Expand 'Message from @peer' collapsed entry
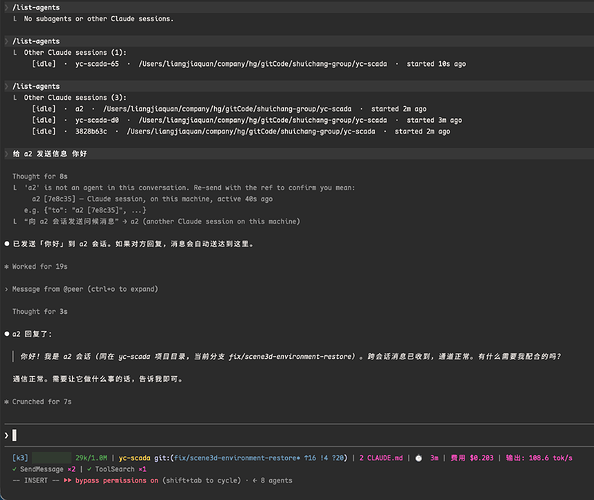 pos(85,289)
